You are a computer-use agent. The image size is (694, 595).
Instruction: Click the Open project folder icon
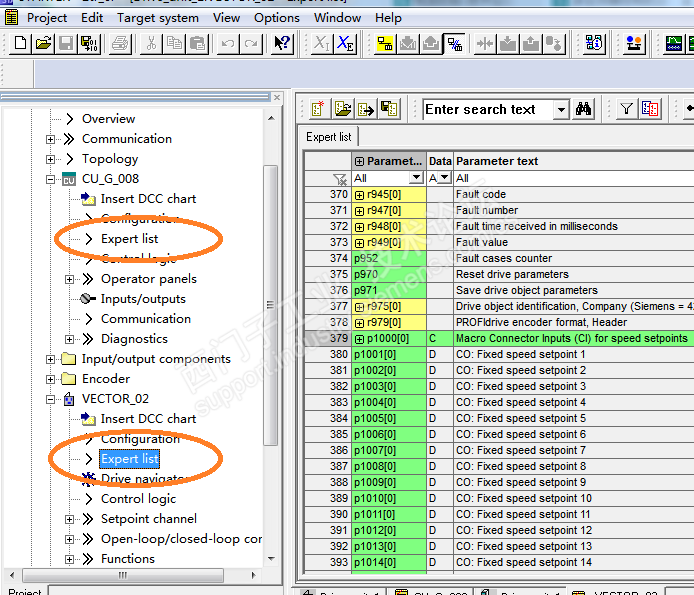pyautogui.click(x=43, y=43)
